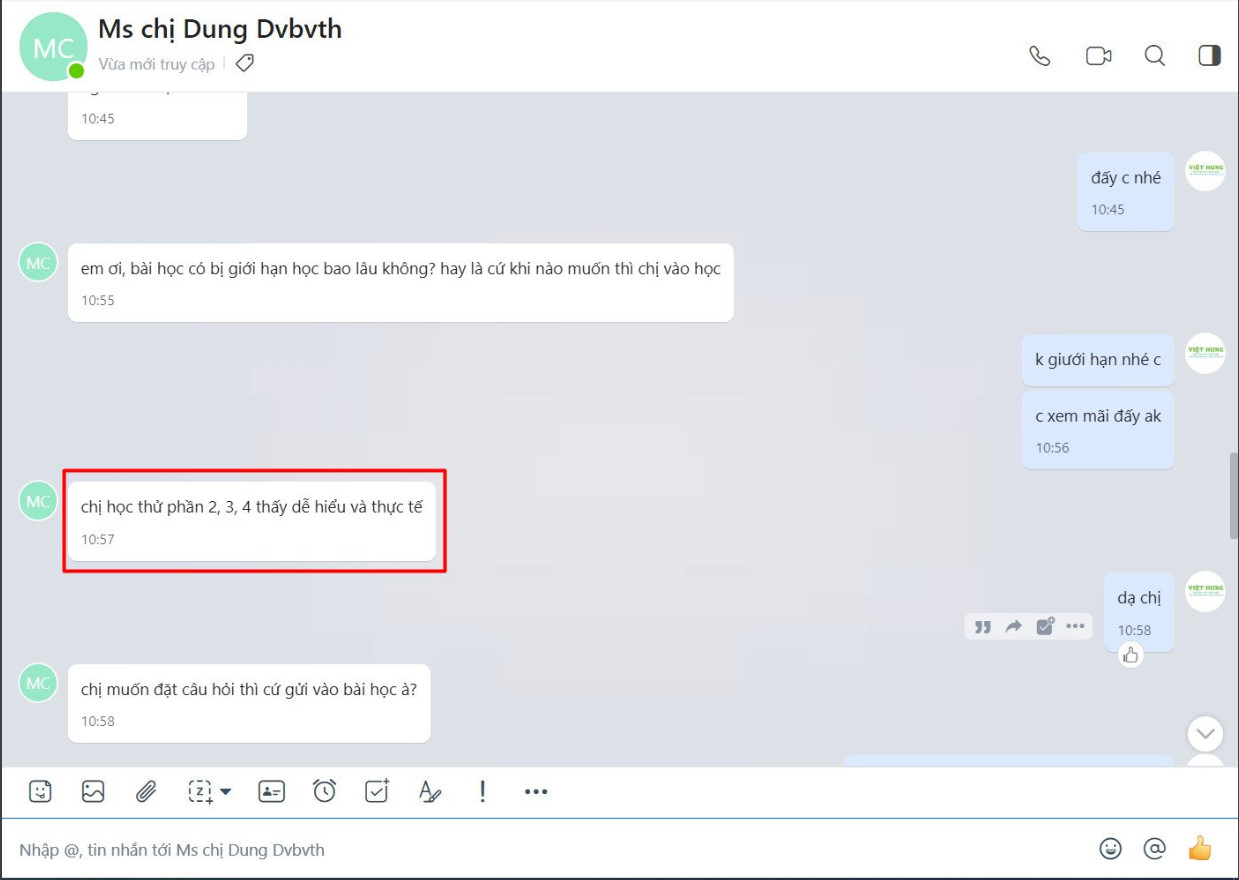1239x880 pixels.
Task: Expand the screenshot capture dropdown arrow
Action: 226,791
